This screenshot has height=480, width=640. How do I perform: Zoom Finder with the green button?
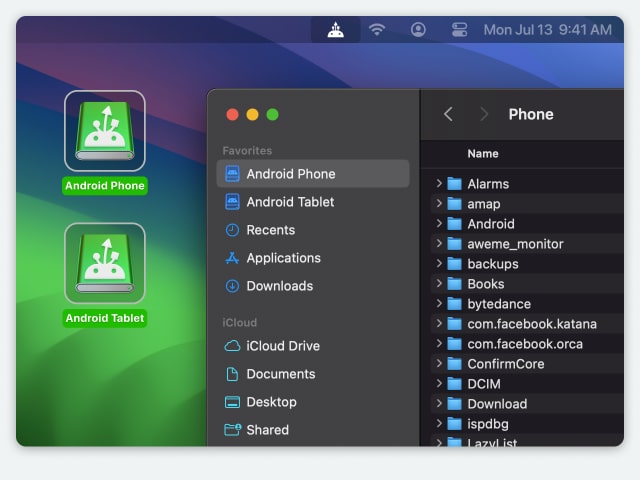tap(272, 115)
